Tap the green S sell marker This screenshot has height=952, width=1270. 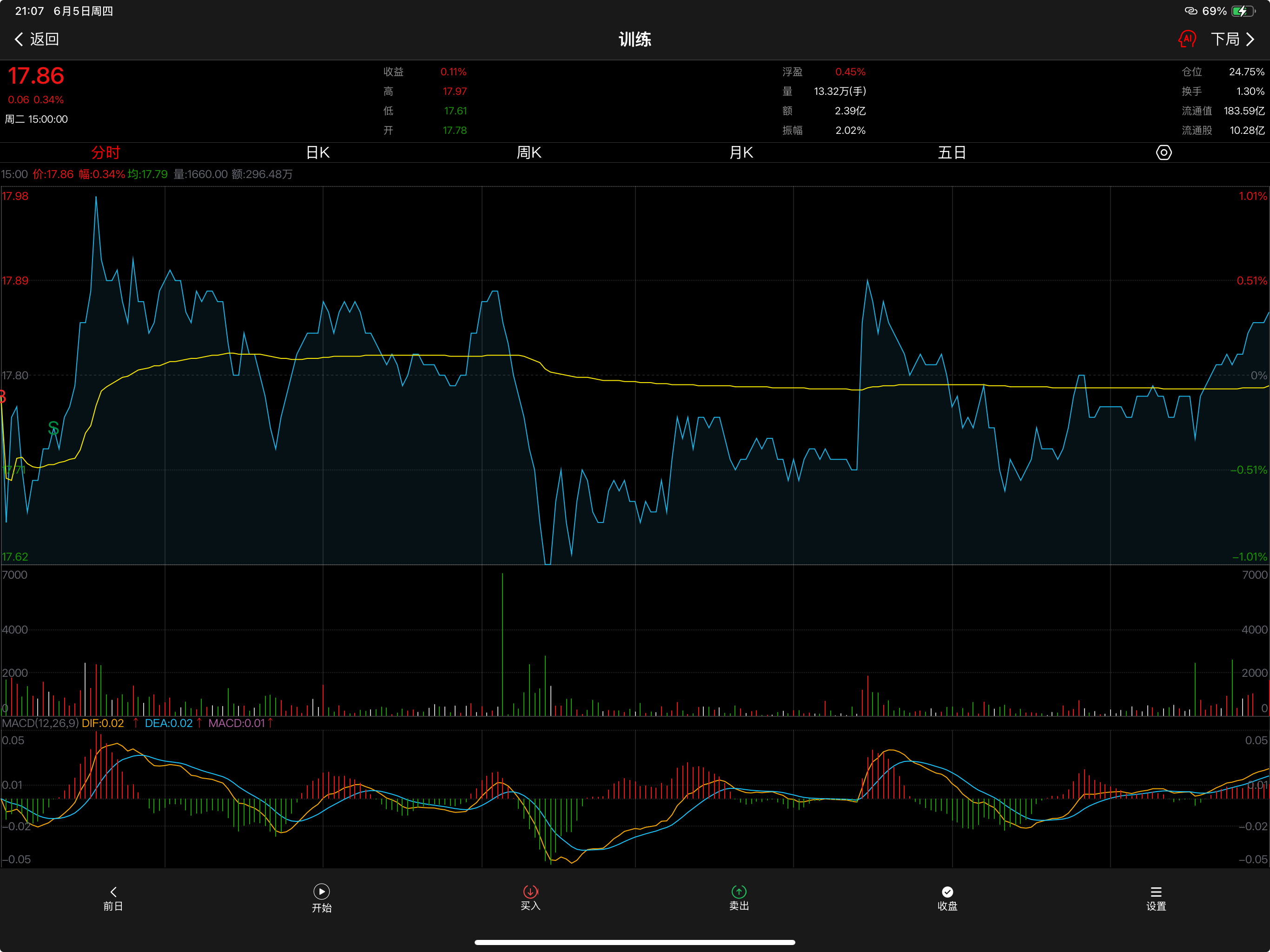53,428
